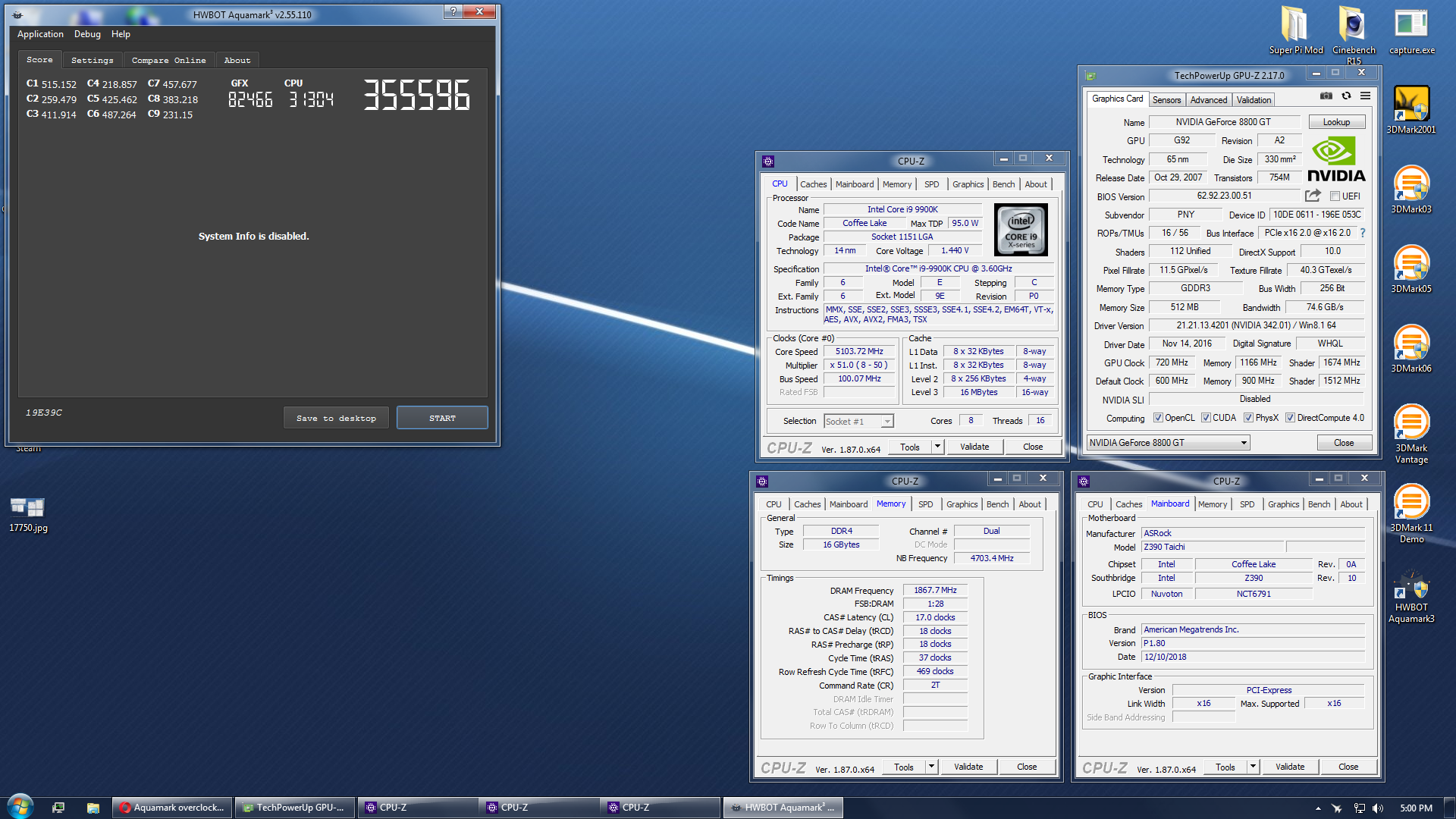Click volume icon in system tray
The image size is (1456, 819).
(x=1378, y=808)
